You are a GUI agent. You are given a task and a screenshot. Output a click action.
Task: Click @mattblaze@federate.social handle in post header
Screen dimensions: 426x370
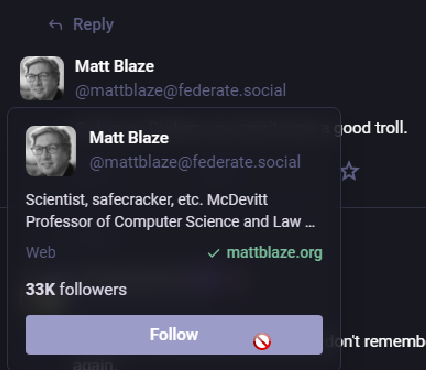(180, 91)
